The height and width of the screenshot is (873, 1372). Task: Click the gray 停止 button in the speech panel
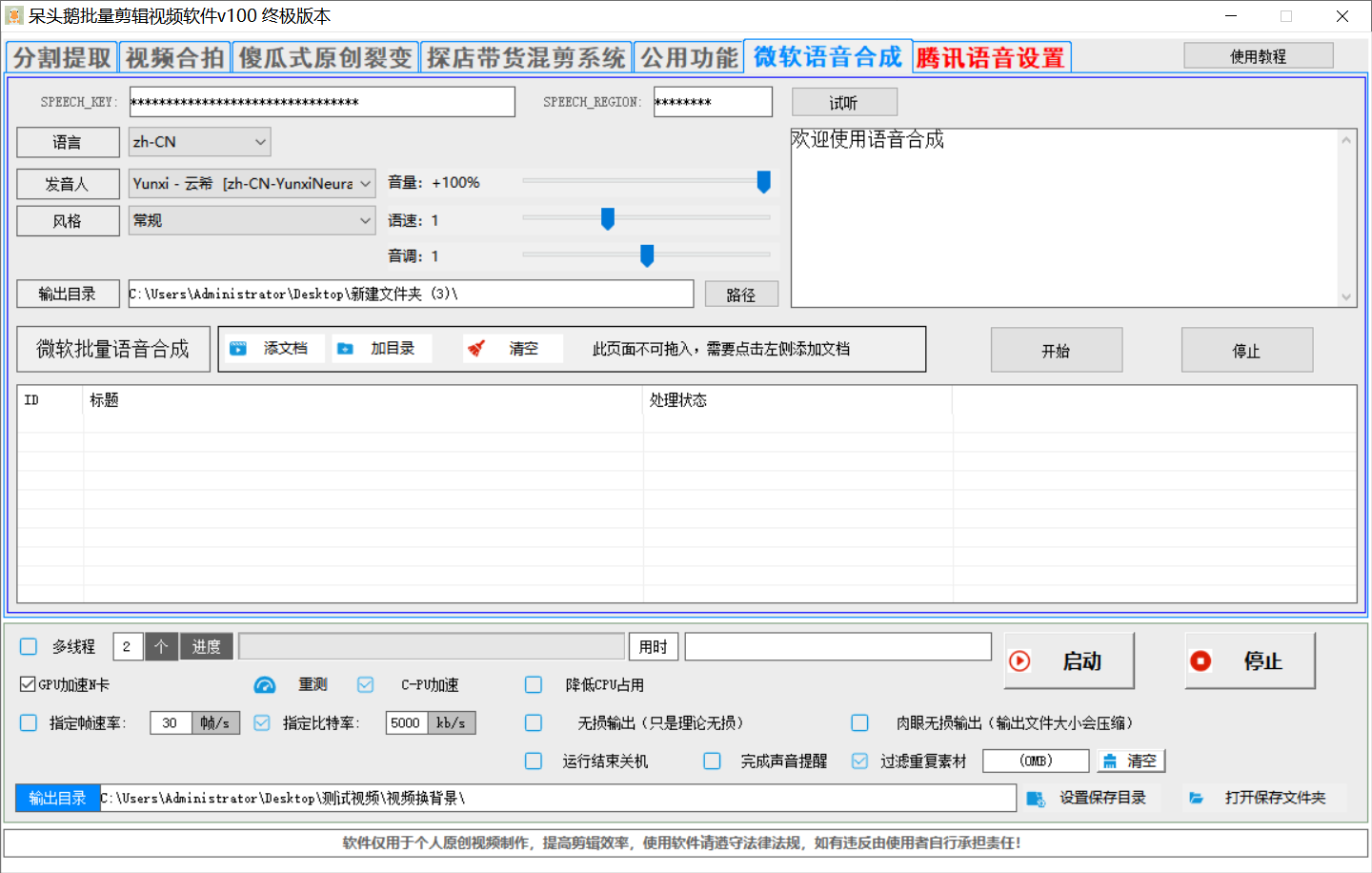(x=1247, y=350)
